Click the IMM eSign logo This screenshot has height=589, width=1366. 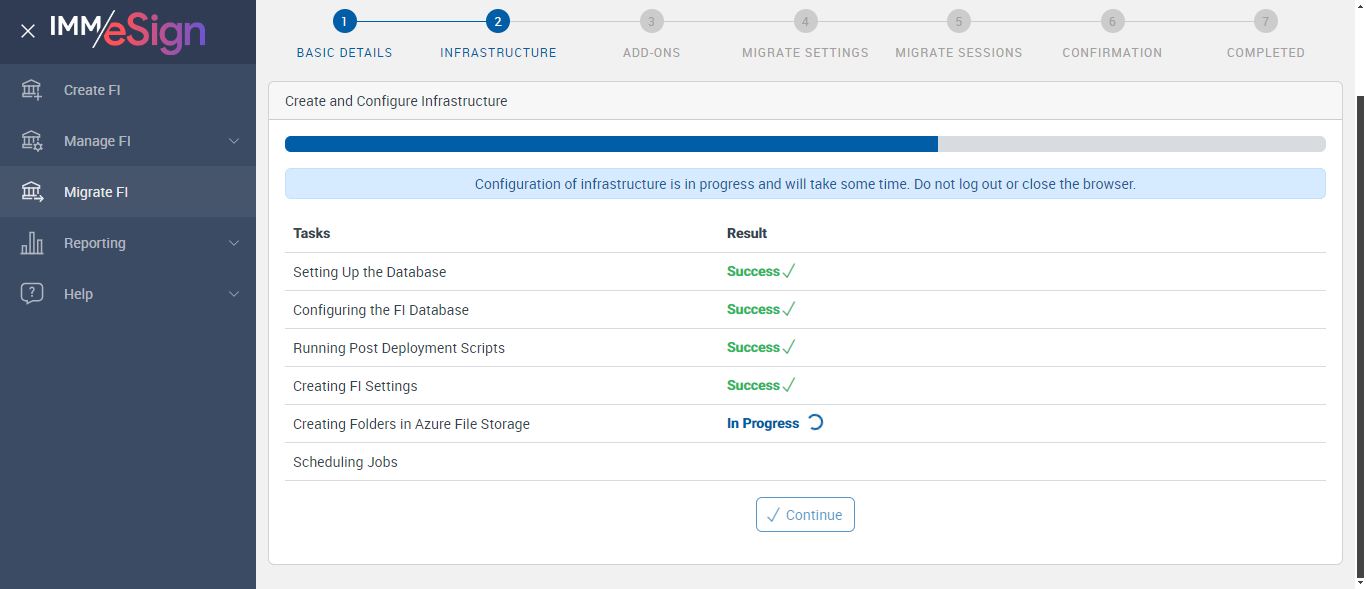[x=128, y=31]
